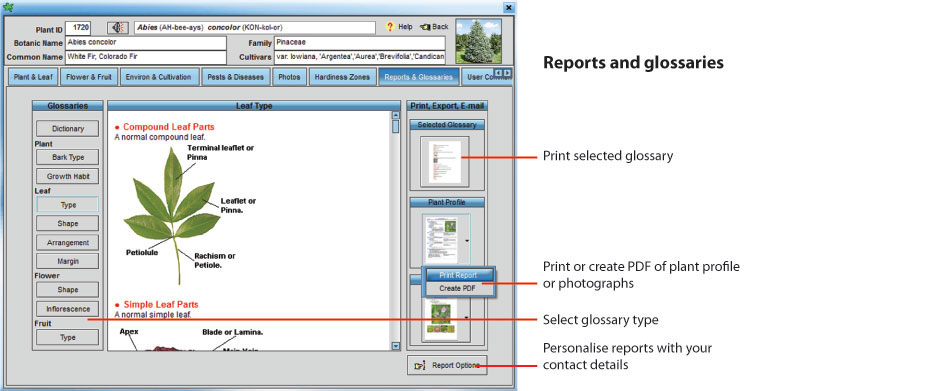Open the Environ & Cultivation tab
This screenshot has height=391, width=950.
(x=159, y=77)
